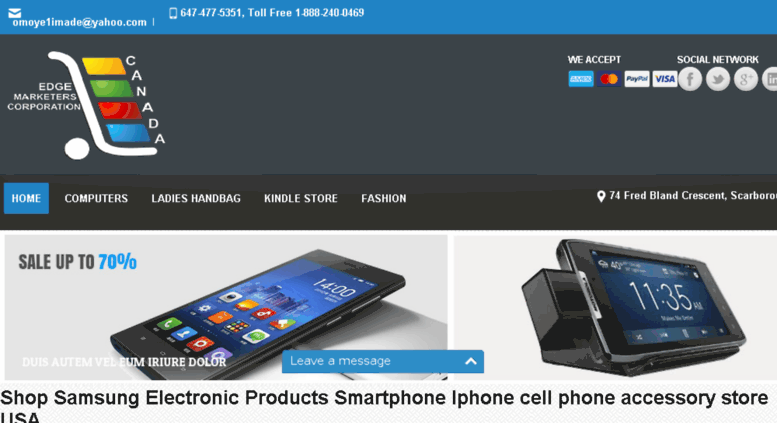Click the American Express payment icon
Screen dimensions: 777x423
pyautogui.click(x=581, y=79)
